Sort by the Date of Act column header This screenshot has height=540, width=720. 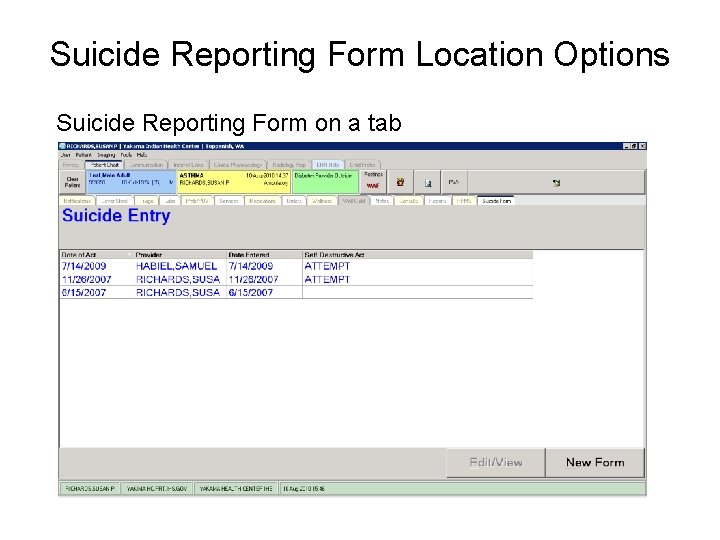point(96,255)
